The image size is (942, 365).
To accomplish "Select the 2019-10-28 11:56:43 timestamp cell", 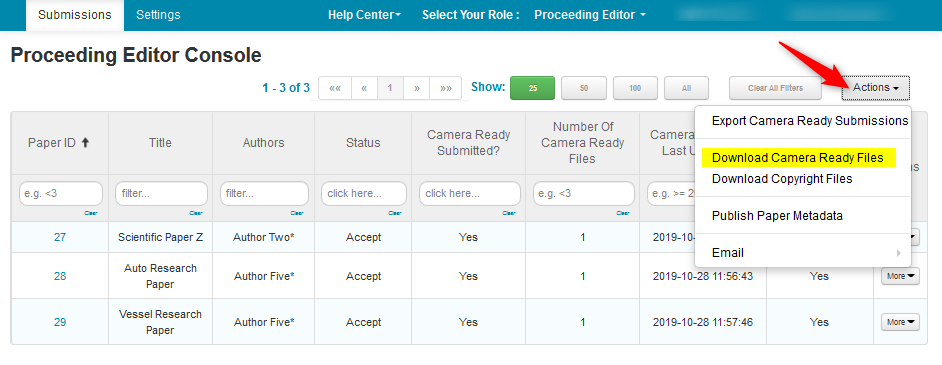I will coord(703,276).
